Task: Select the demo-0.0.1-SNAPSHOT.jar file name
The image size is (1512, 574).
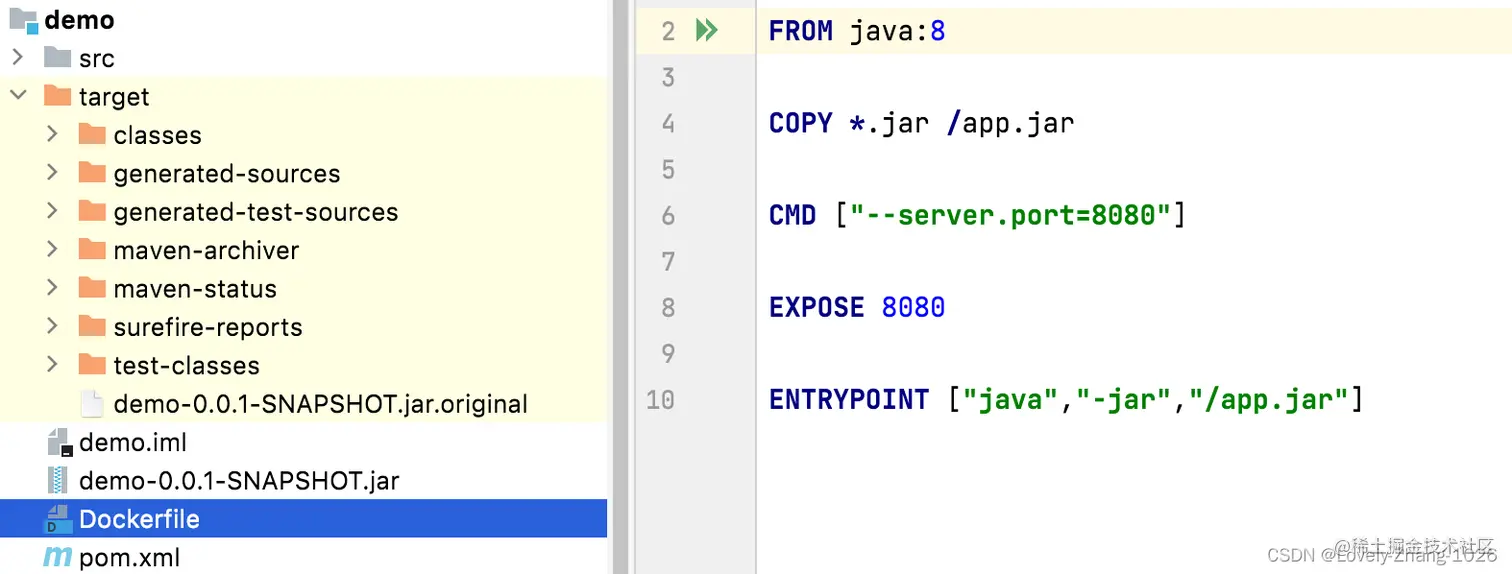Action: [239, 481]
